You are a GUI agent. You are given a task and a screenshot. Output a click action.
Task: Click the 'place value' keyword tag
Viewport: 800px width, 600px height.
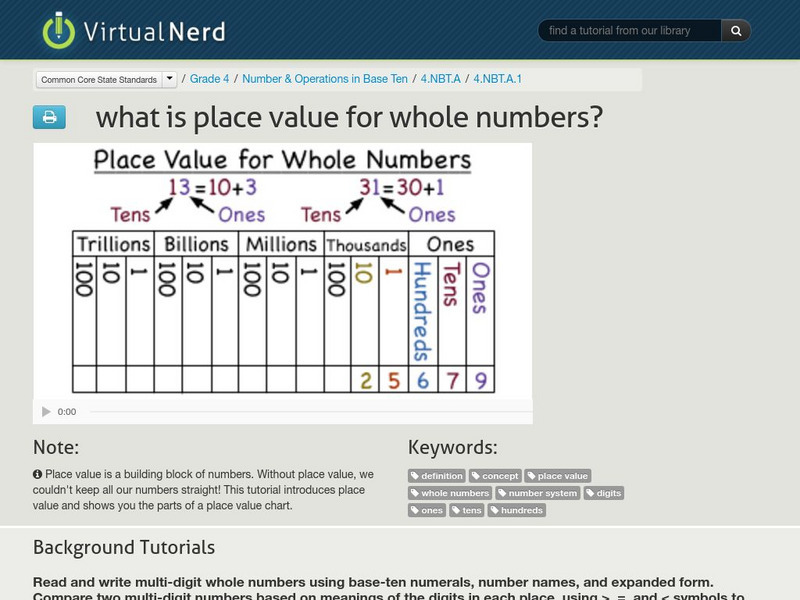tap(558, 476)
